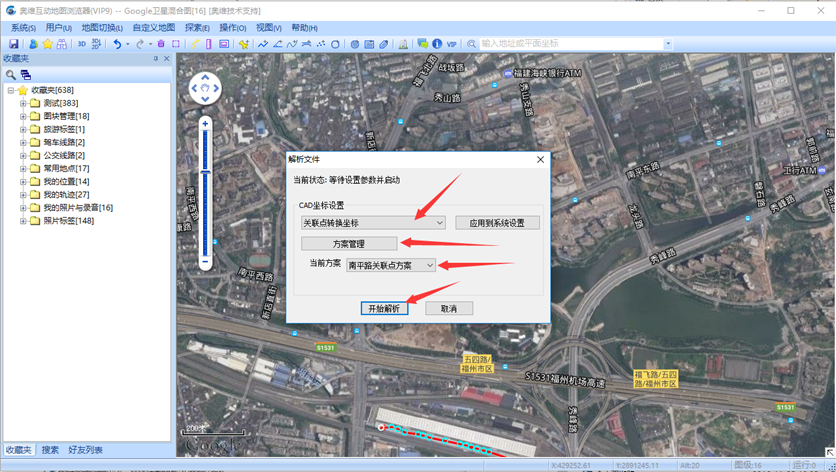Click the map zoom slider track

click(205, 190)
